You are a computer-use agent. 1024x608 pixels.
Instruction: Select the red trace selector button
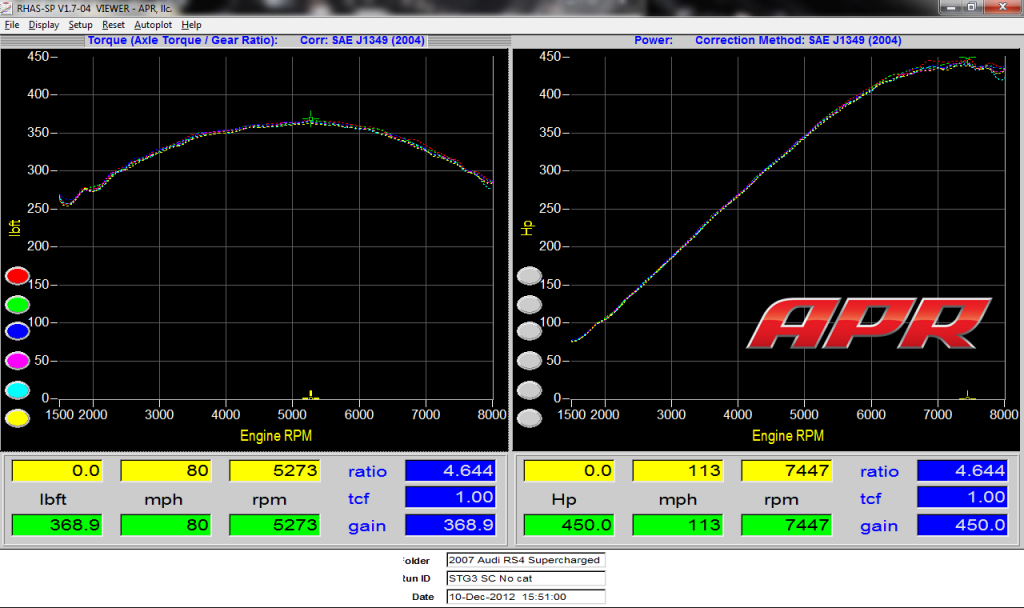pos(15,275)
